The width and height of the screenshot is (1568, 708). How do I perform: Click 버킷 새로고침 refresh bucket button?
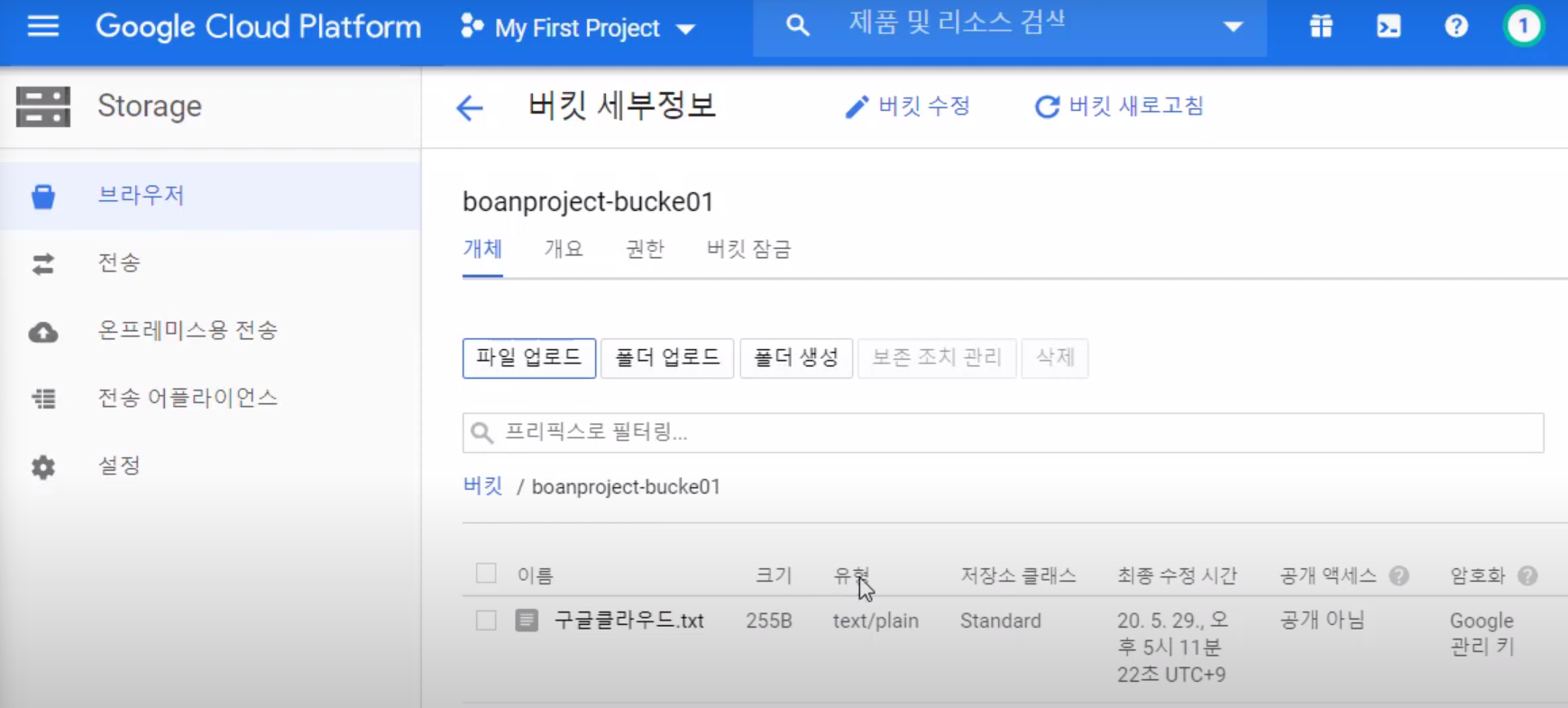pyautogui.click(x=1119, y=106)
